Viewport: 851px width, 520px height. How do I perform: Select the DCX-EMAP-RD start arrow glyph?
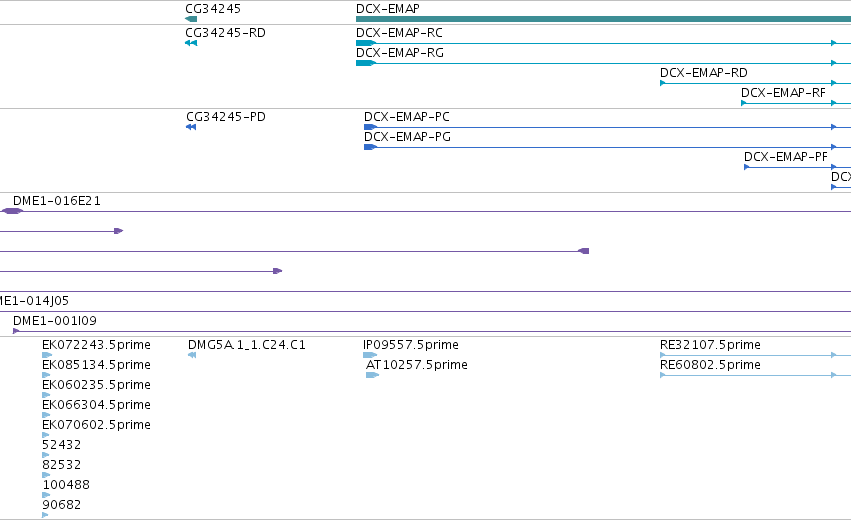(x=663, y=83)
